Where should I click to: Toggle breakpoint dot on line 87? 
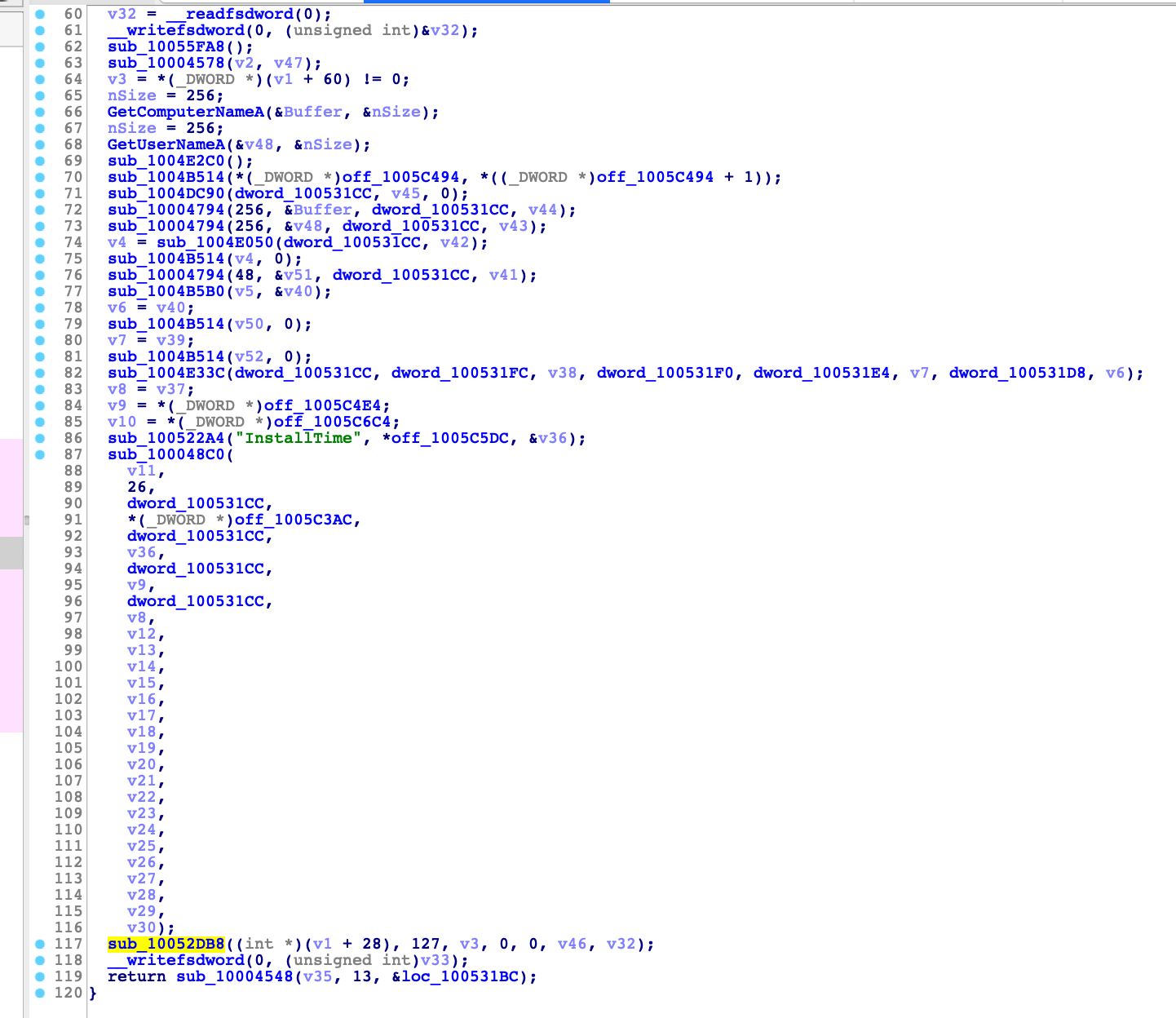[40, 454]
